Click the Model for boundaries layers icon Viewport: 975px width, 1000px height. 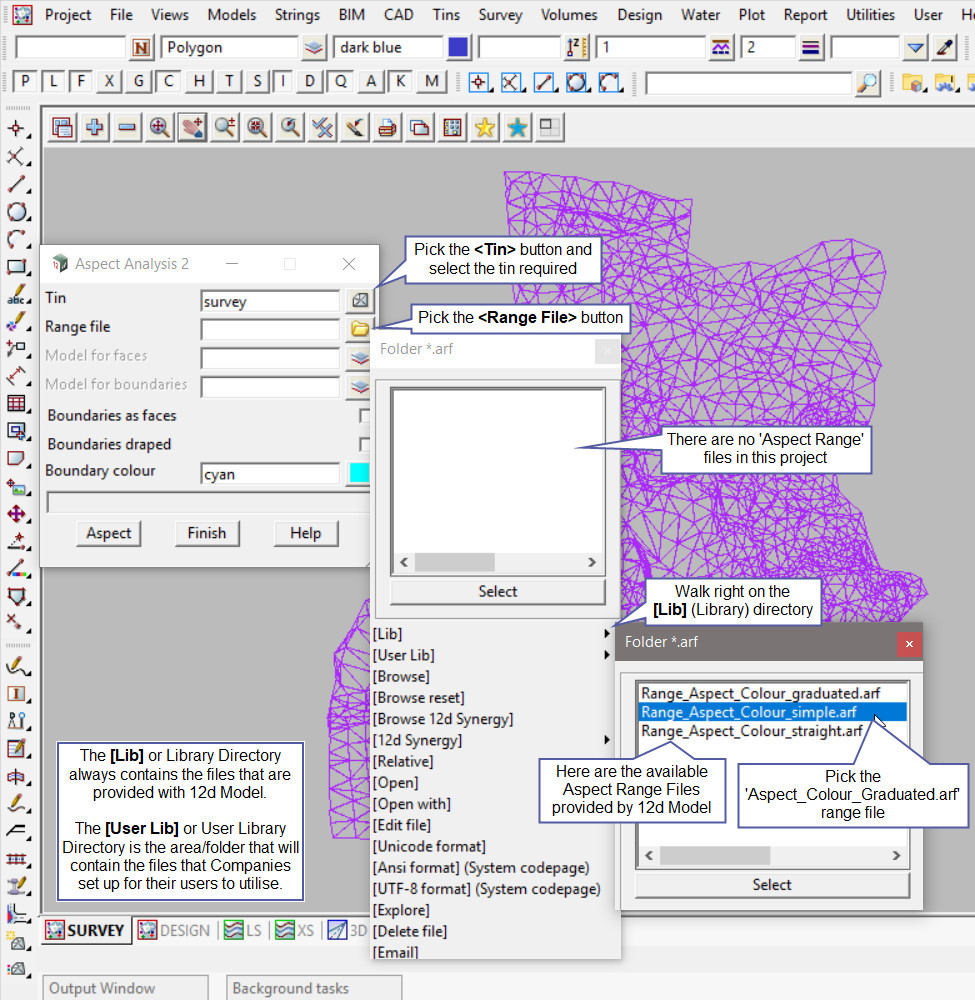point(360,386)
